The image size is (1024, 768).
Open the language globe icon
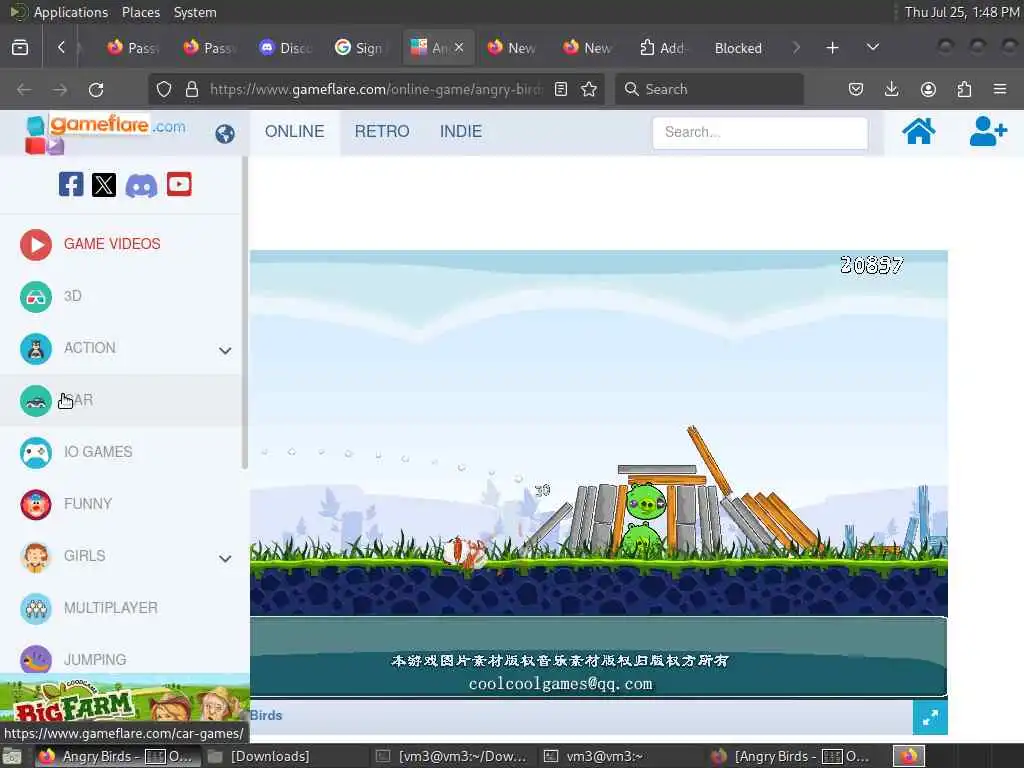(225, 134)
